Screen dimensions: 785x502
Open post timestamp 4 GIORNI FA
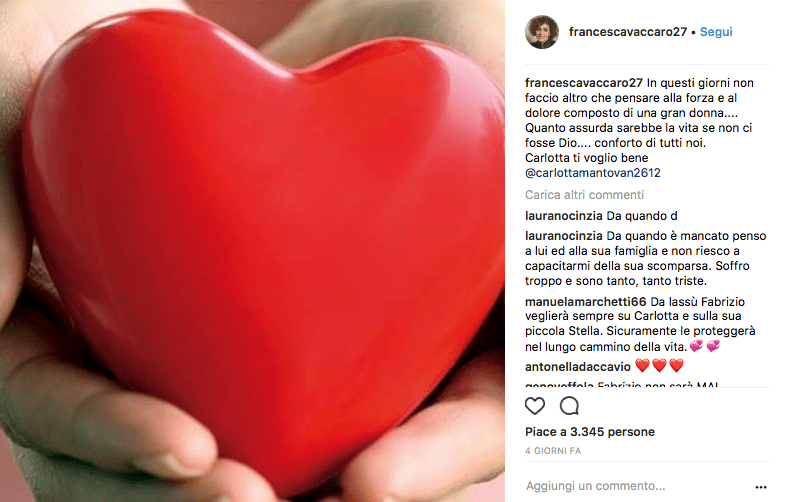pyautogui.click(x=553, y=451)
